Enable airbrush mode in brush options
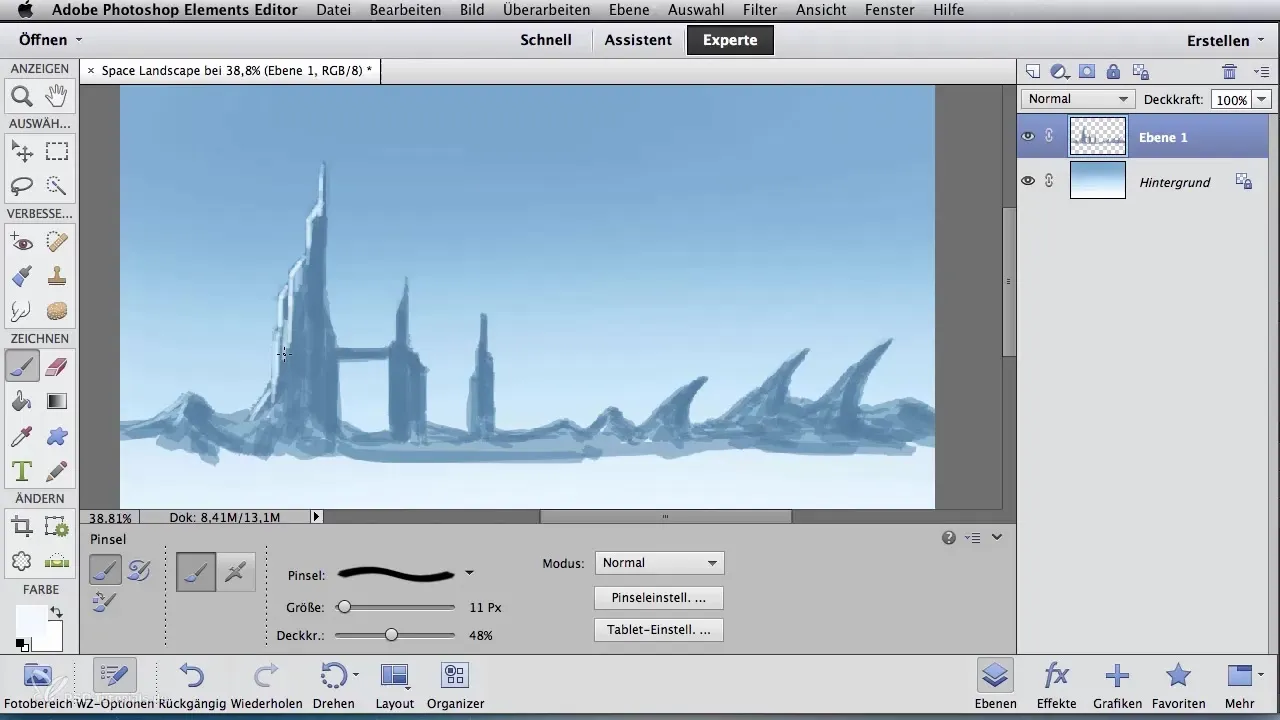 [x=236, y=571]
